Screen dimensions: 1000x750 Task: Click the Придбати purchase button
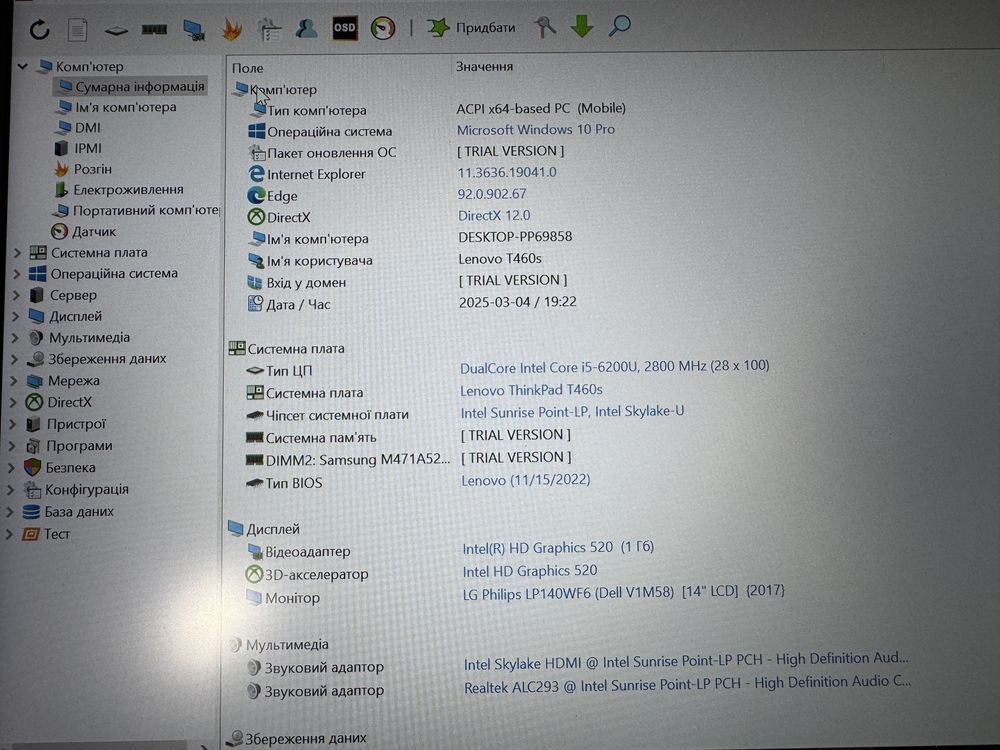tap(472, 27)
